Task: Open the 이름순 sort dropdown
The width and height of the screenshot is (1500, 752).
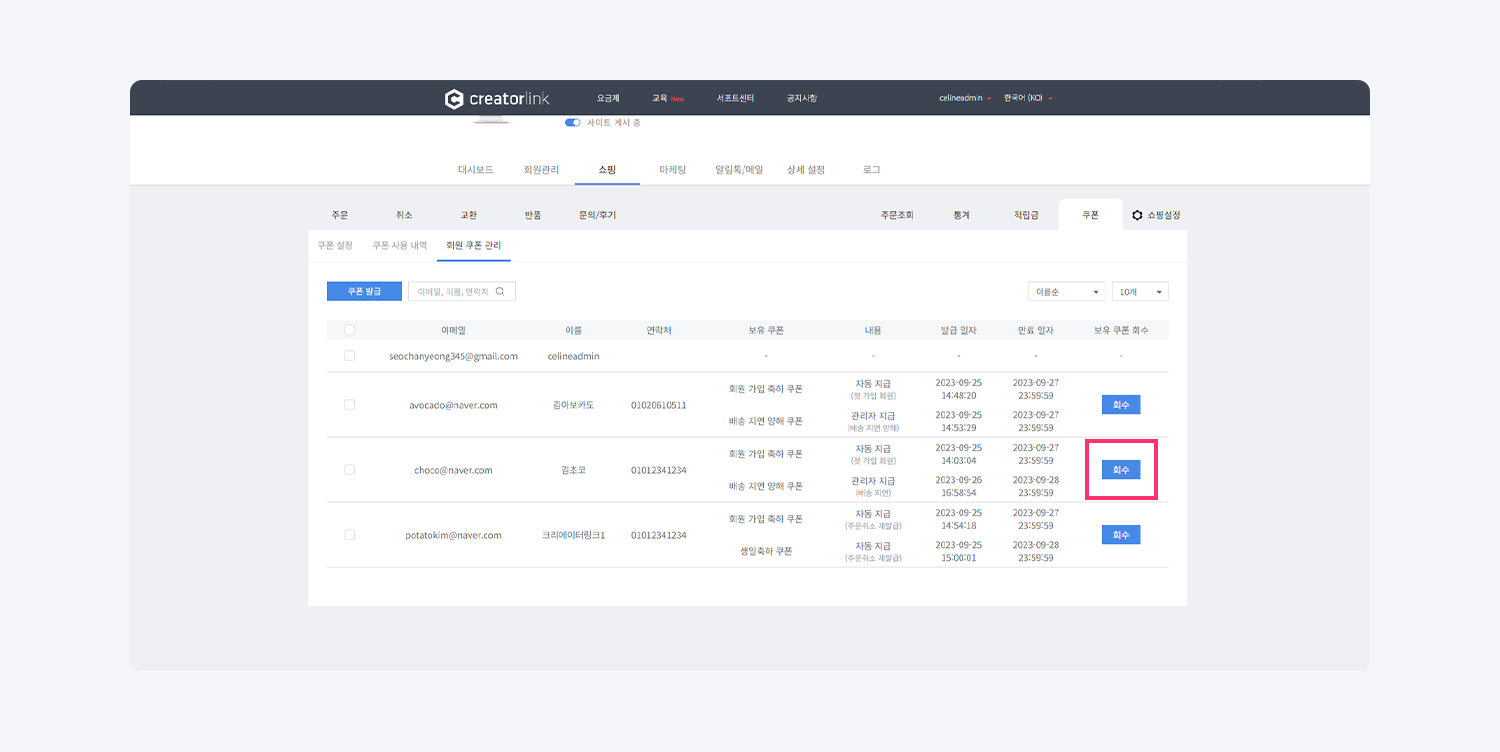Action: click(x=1066, y=292)
